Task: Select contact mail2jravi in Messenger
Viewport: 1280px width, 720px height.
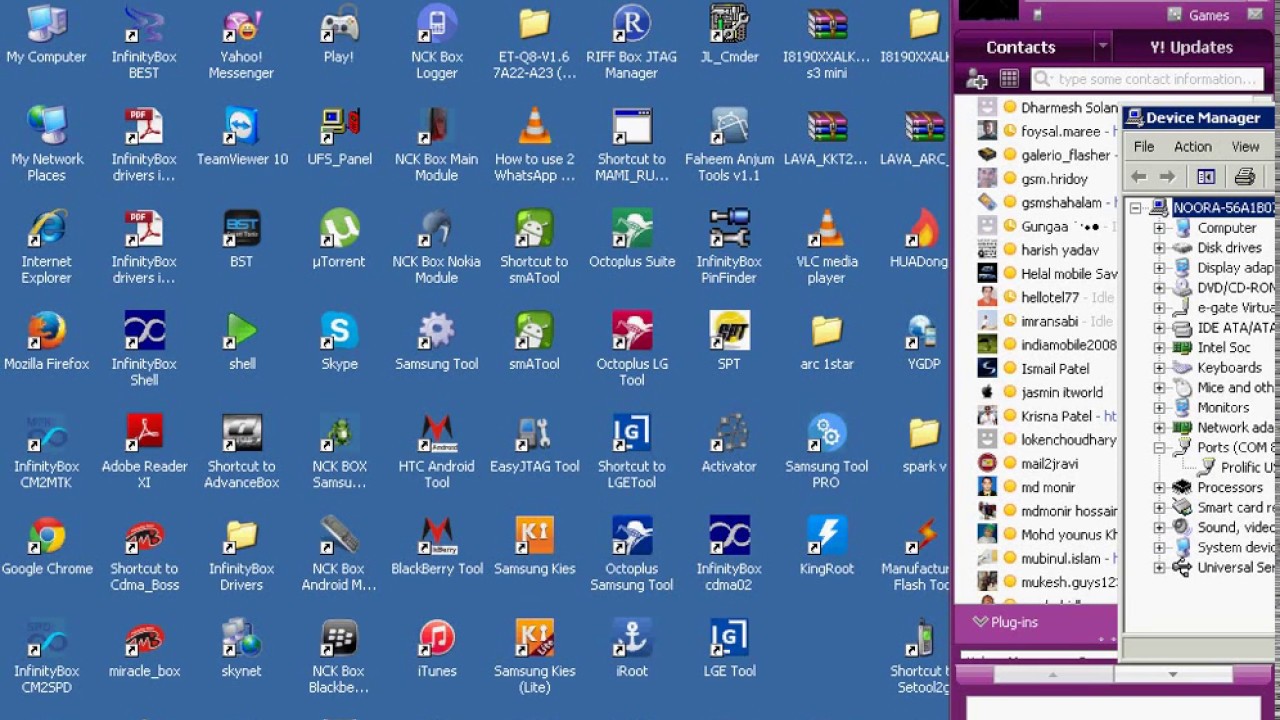Action: 1048,464
